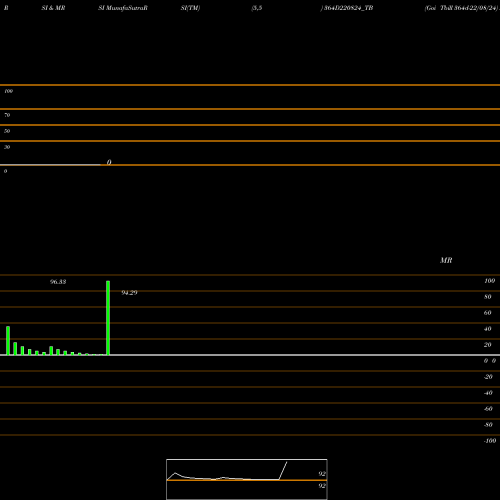This screenshot has height=500, width=500.
Task: Click the "Goi Tbill 364d 22/08/24" title
Action: coord(461,8)
